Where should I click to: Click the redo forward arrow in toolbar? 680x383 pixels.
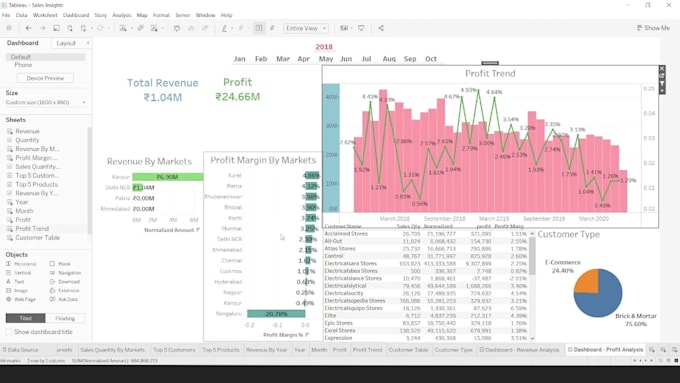point(42,28)
